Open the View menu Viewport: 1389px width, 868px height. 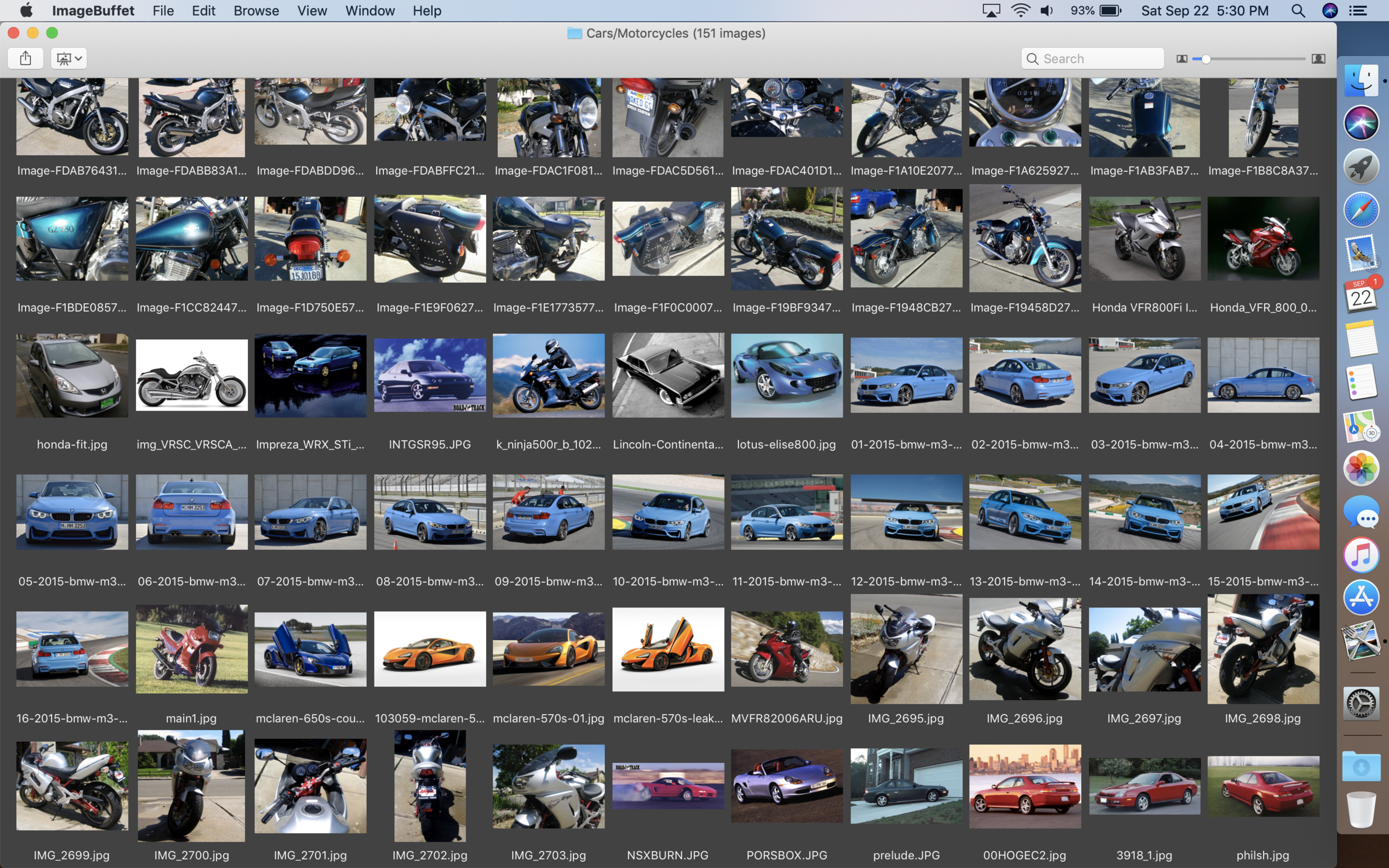[312, 11]
